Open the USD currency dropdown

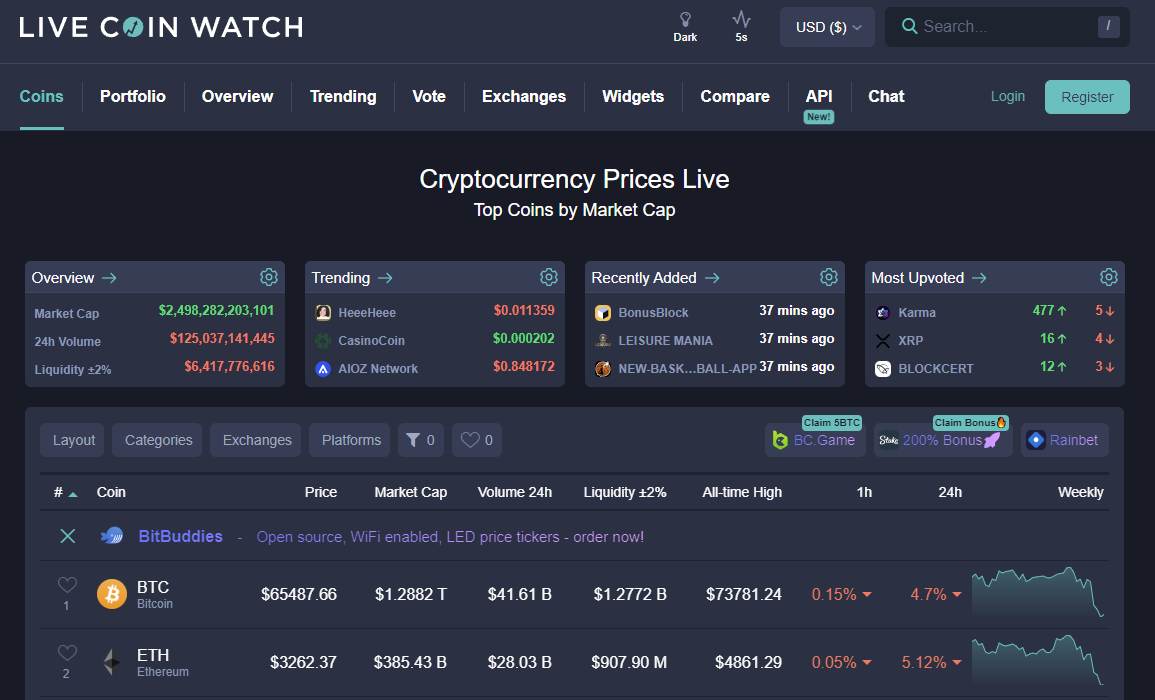click(x=827, y=26)
